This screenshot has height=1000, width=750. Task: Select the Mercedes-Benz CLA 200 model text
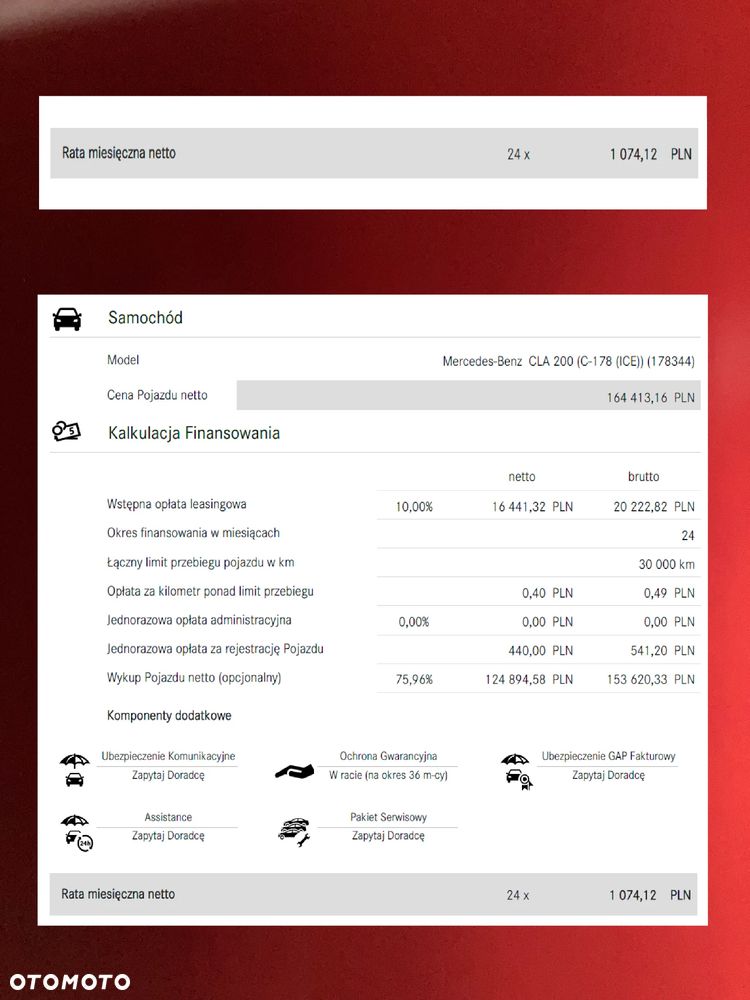(568, 362)
